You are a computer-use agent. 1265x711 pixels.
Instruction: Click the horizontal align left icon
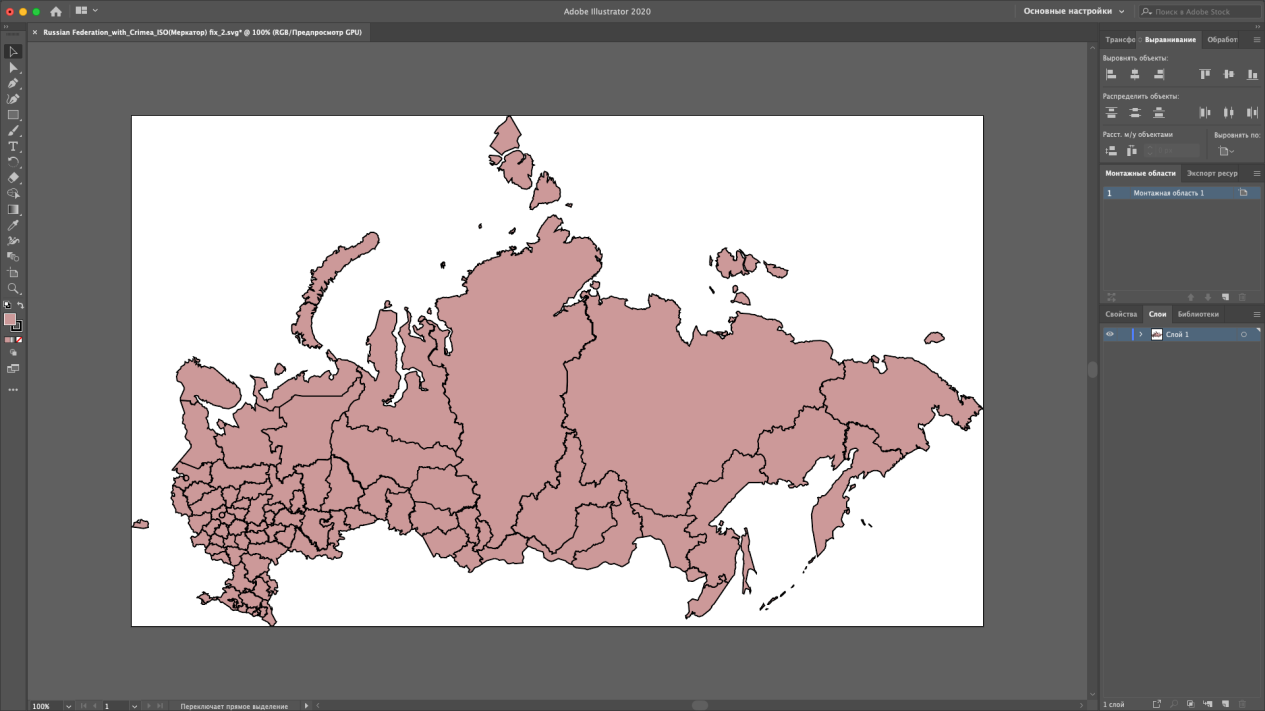[1111, 74]
